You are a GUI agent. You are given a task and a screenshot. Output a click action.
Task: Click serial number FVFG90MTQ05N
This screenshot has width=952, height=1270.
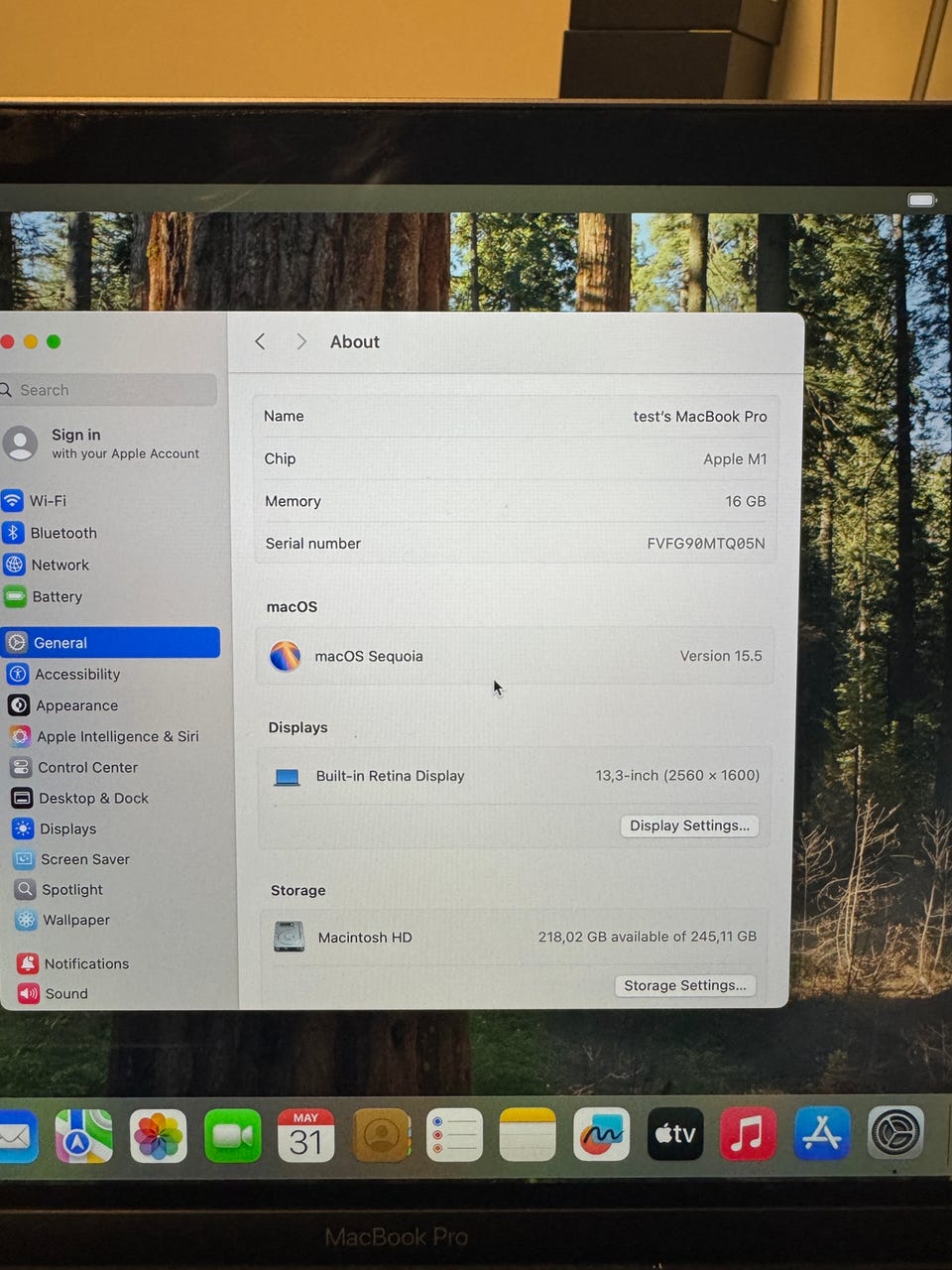(706, 544)
